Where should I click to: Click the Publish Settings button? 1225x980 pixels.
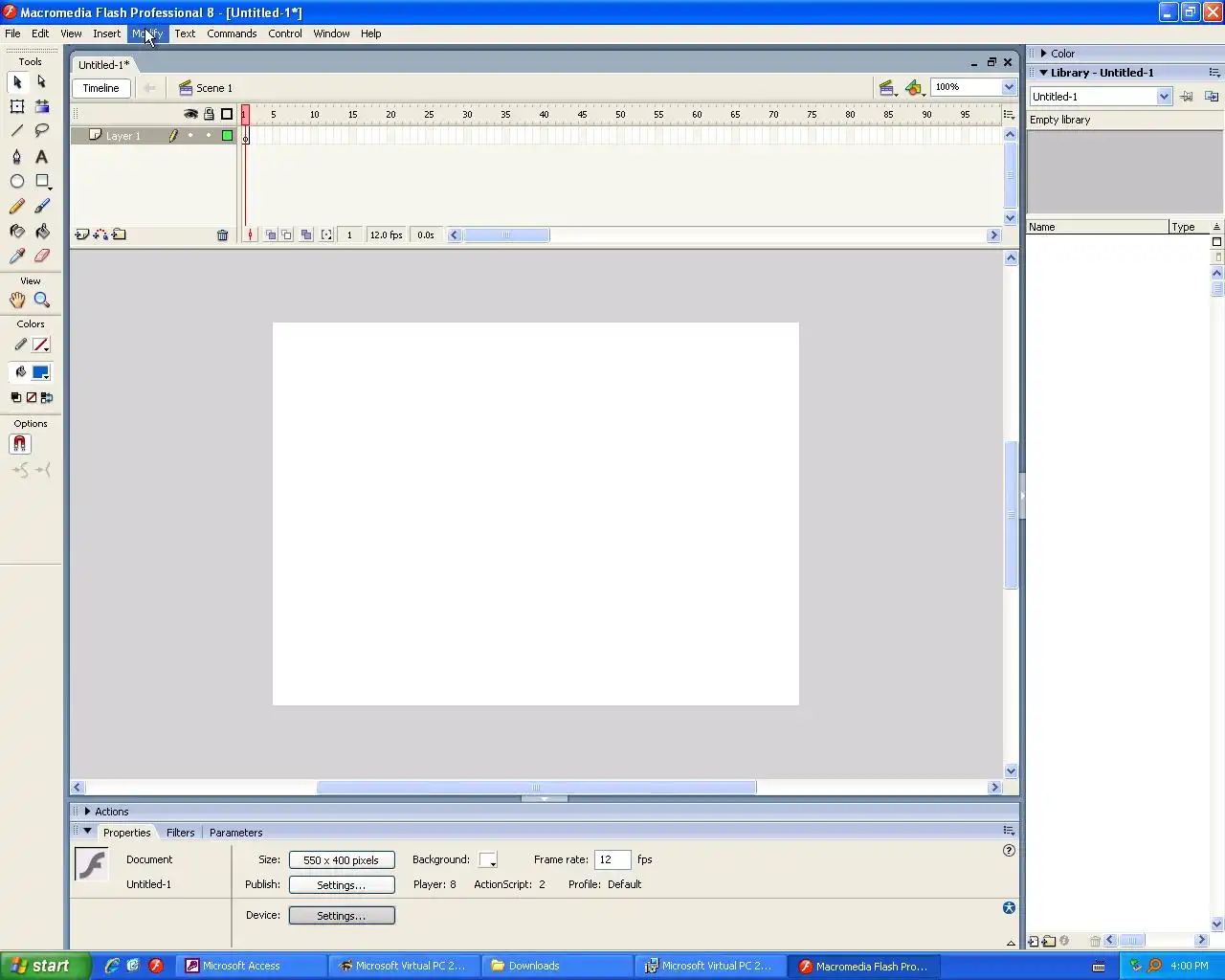pyautogui.click(x=342, y=885)
